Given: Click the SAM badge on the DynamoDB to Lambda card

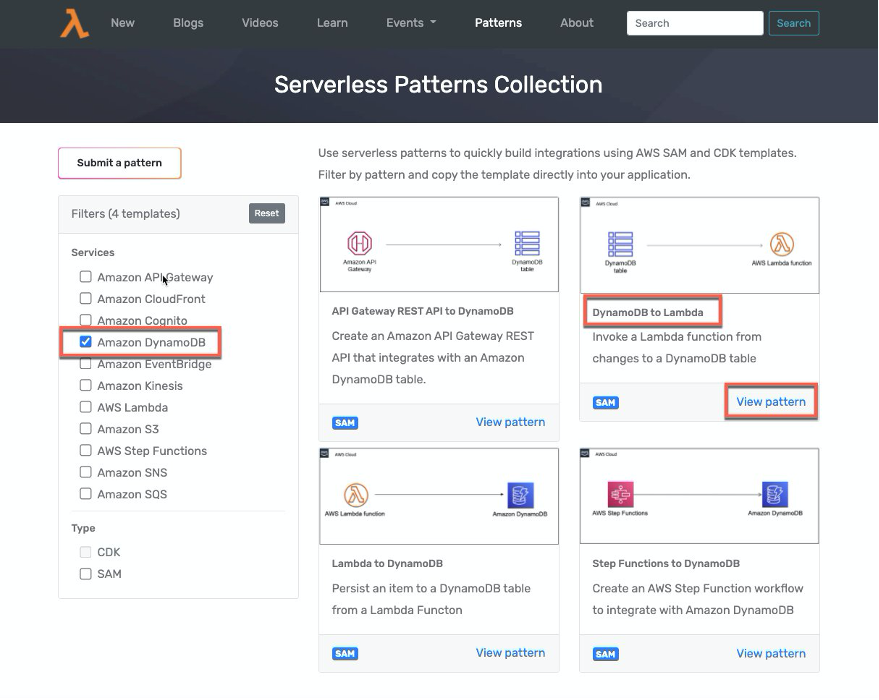Looking at the screenshot, I should point(605,402).
